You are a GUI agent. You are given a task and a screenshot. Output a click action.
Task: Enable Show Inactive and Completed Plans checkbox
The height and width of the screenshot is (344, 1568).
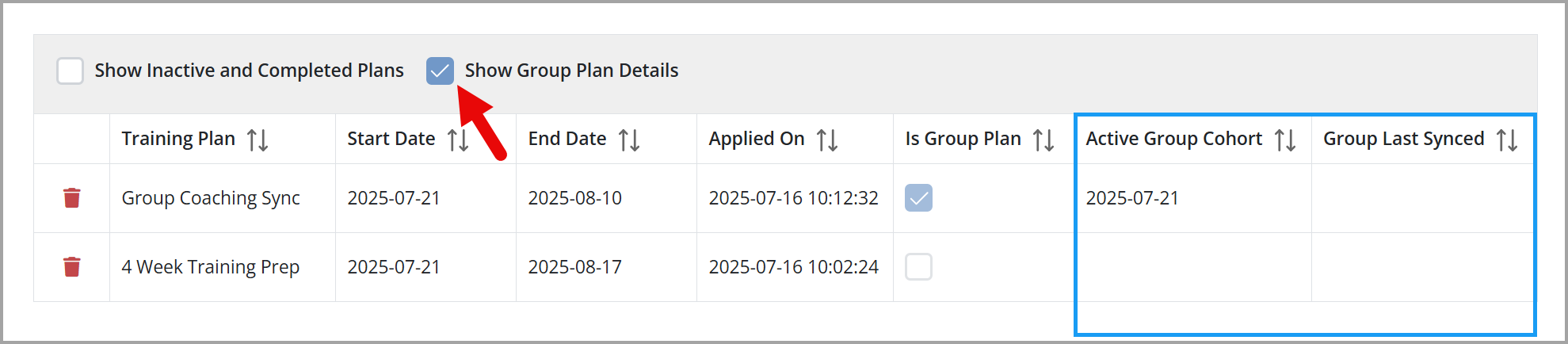(x=70, y=71)
